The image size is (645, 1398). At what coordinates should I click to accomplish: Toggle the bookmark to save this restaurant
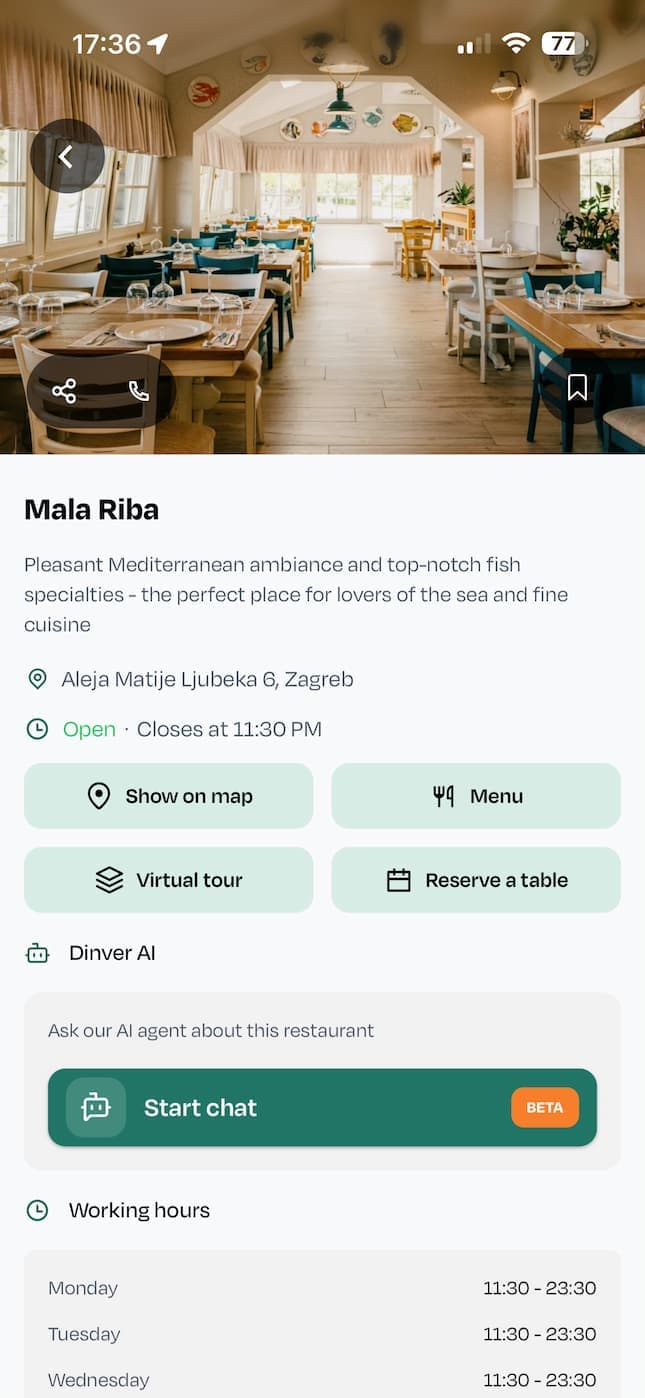578,385
